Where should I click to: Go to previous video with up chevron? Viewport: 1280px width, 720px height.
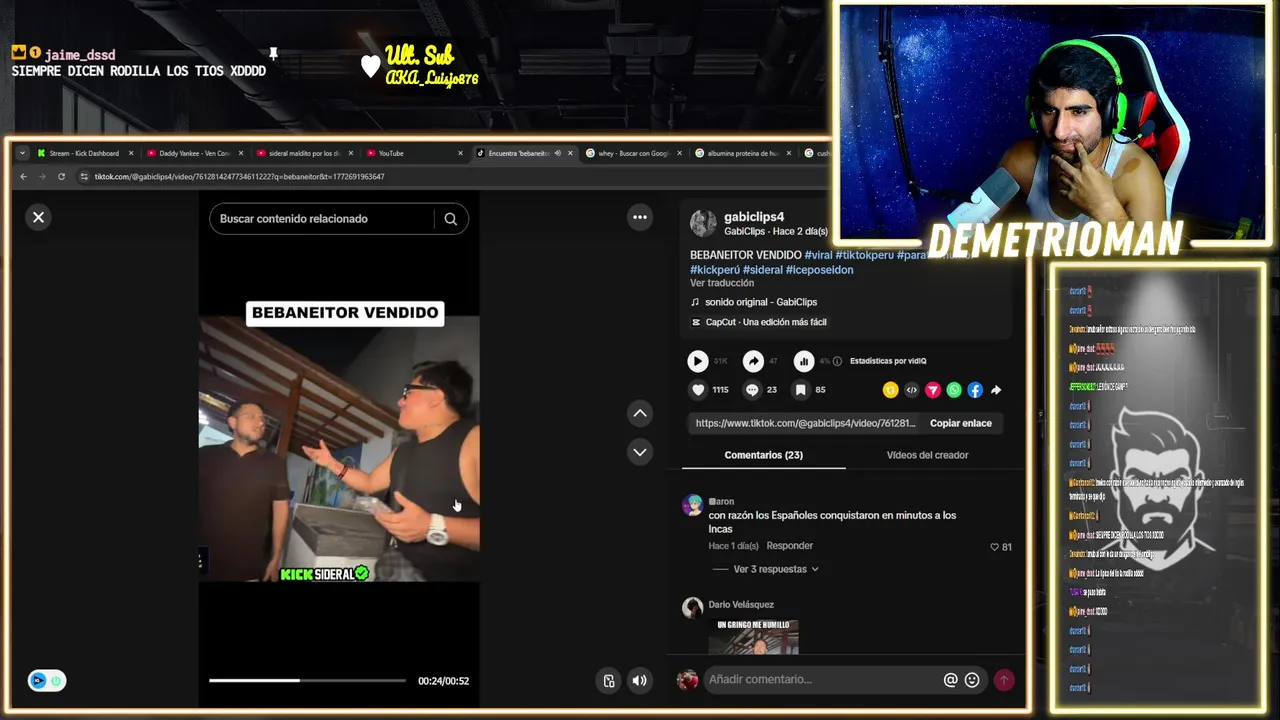[x=640, y=413]
